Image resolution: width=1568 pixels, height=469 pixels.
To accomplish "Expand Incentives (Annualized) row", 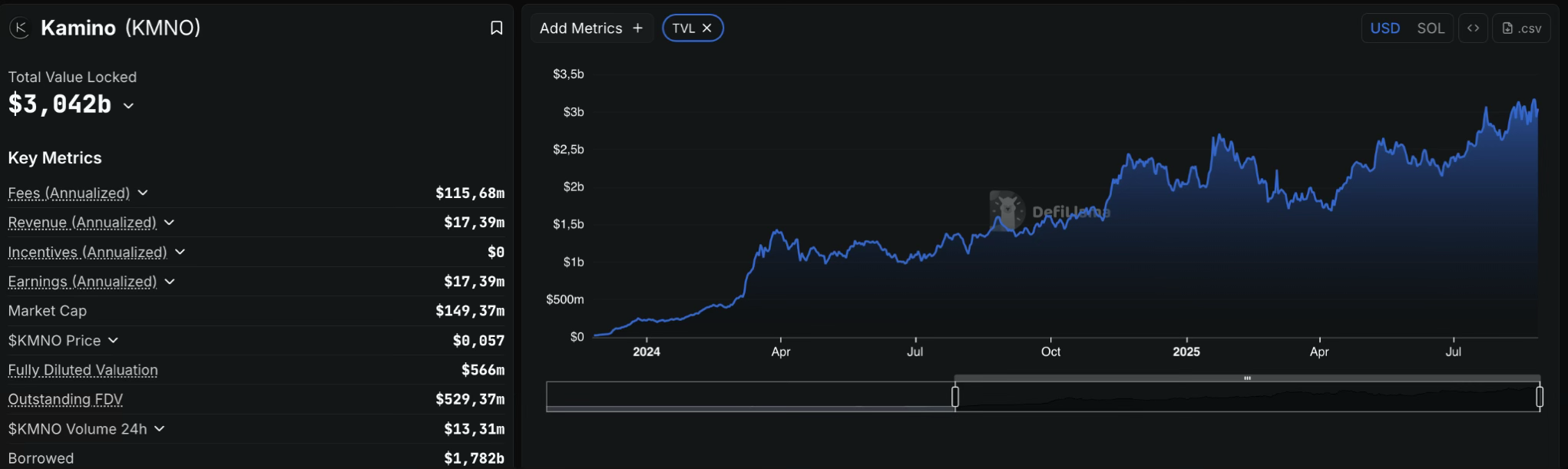I will coord(180,252).
